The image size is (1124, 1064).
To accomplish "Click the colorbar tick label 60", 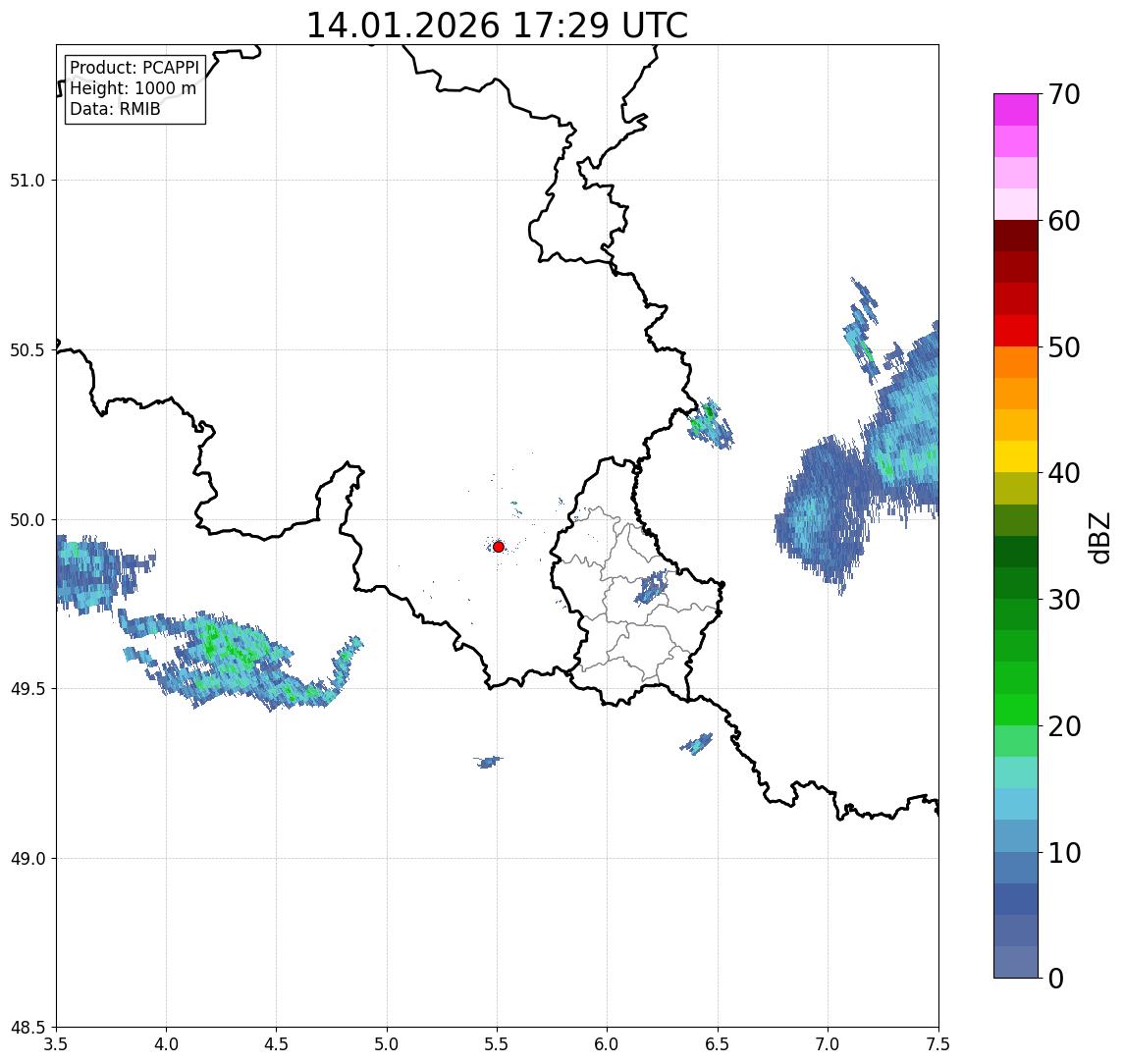I will [1063, 221].
